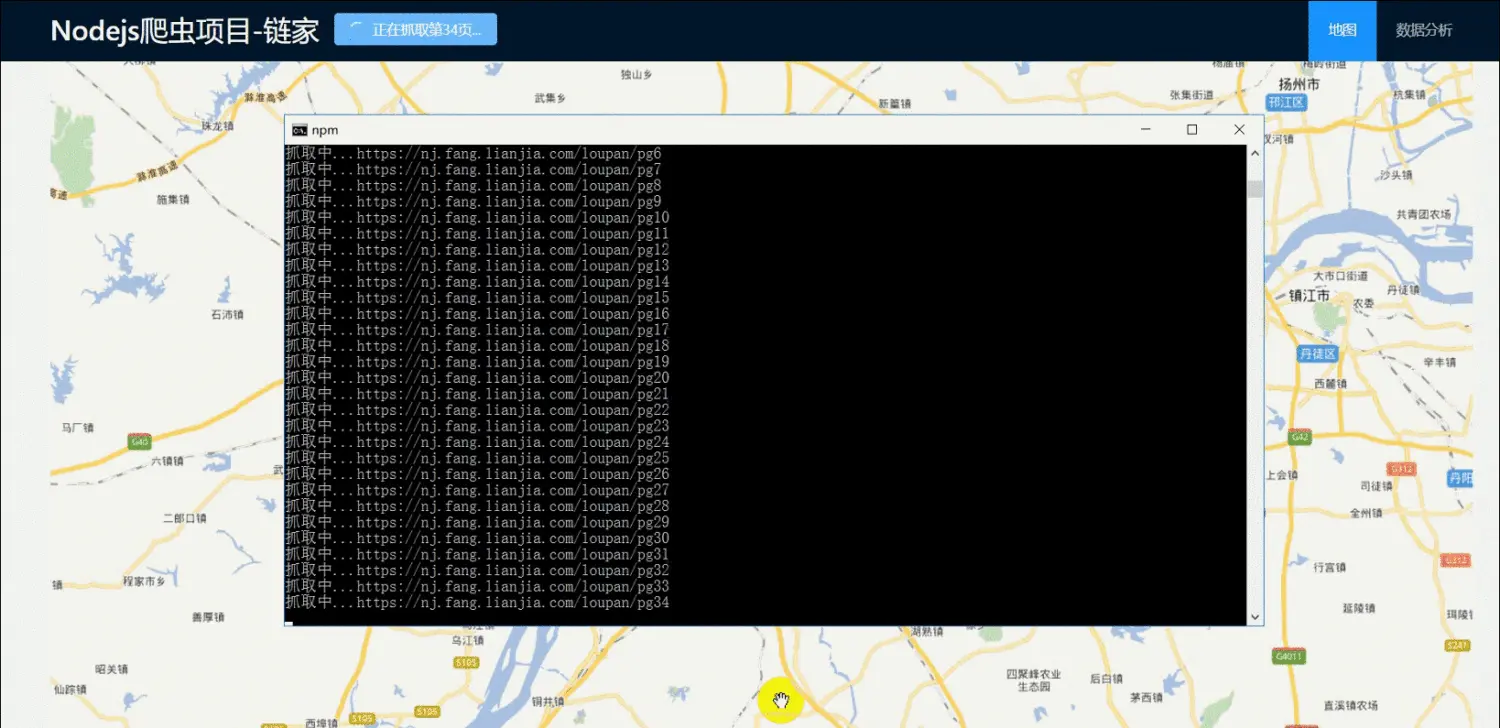This screenshot has width=1500, height=728.
Task: Minimize the npm console window
Action: click(1145, 130)
